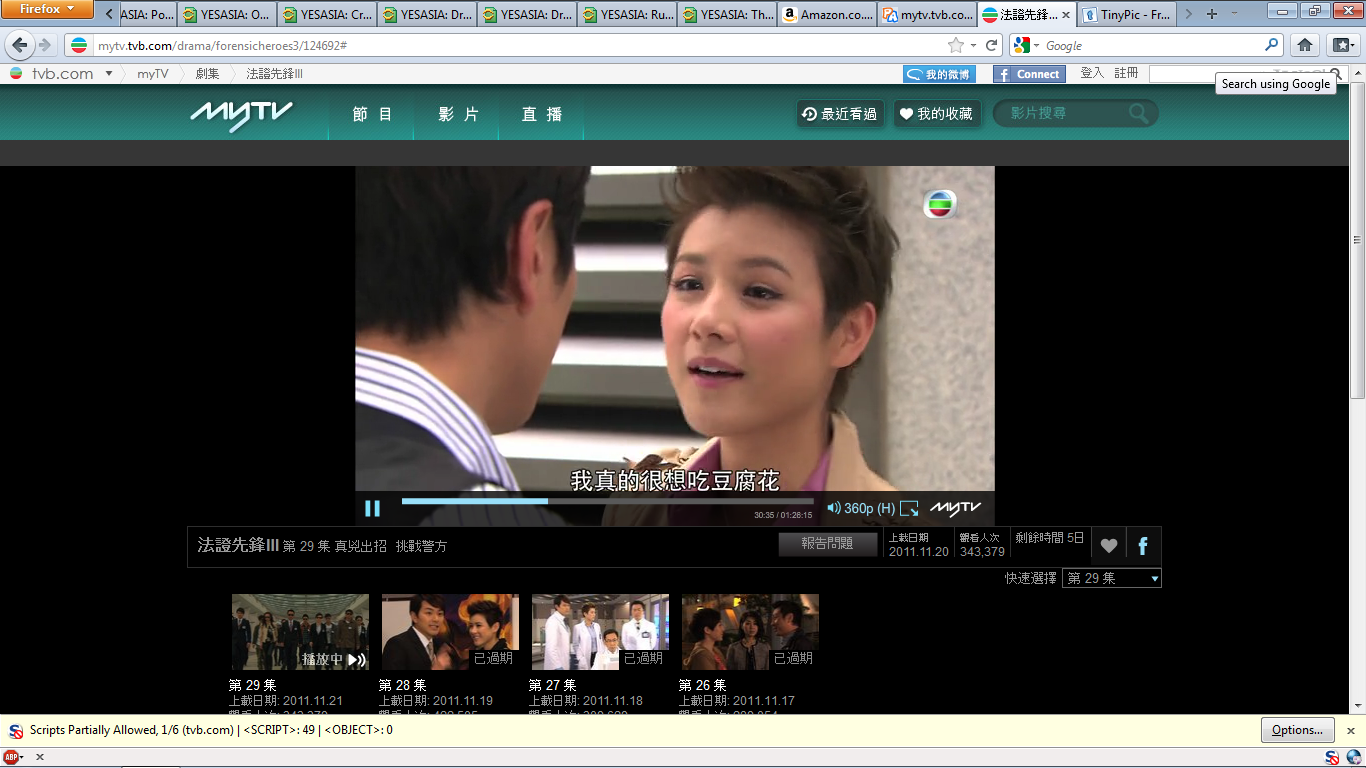Go forward in browser history
Viewport: 1366px width, 768px height.
pyautogui.click(x=44, y=45)
